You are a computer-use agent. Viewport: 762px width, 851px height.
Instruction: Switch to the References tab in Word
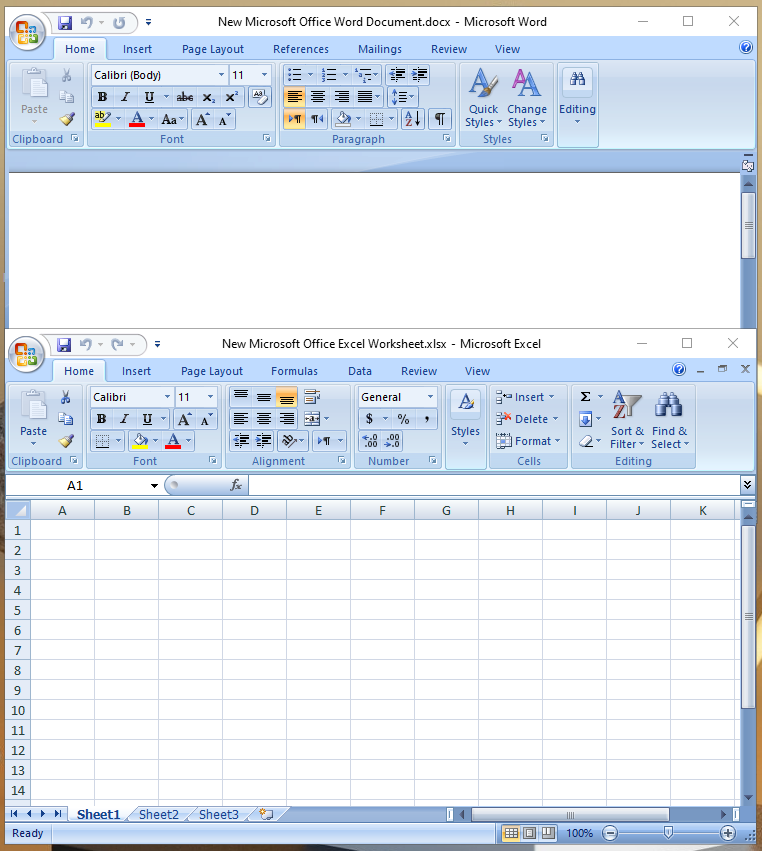point(301,49)
